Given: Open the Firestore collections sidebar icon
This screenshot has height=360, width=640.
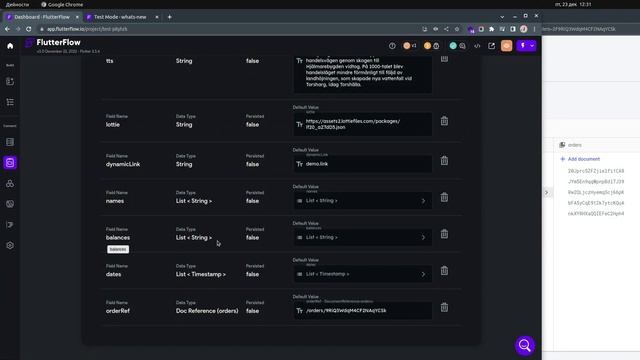Looking at the screenshot, I should pyautogui.click(x=10, y=142).
